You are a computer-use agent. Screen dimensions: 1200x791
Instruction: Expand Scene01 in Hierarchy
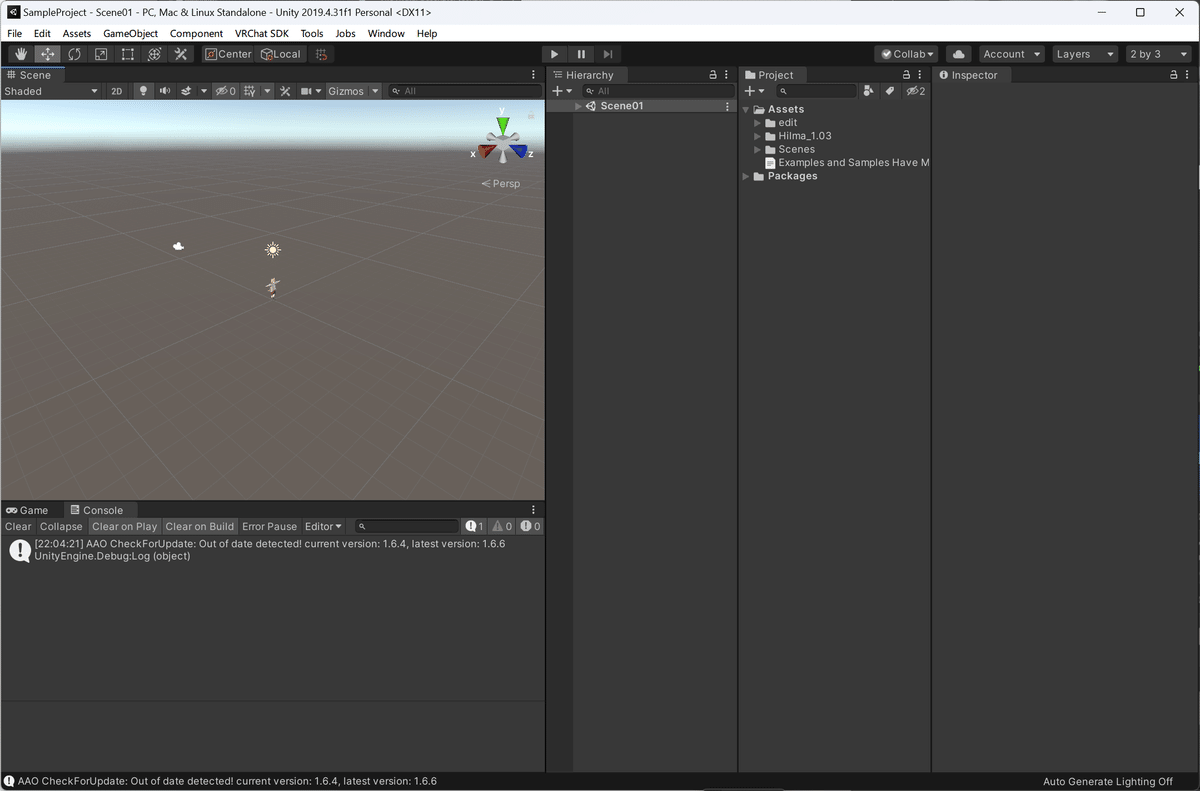(578, 106)
